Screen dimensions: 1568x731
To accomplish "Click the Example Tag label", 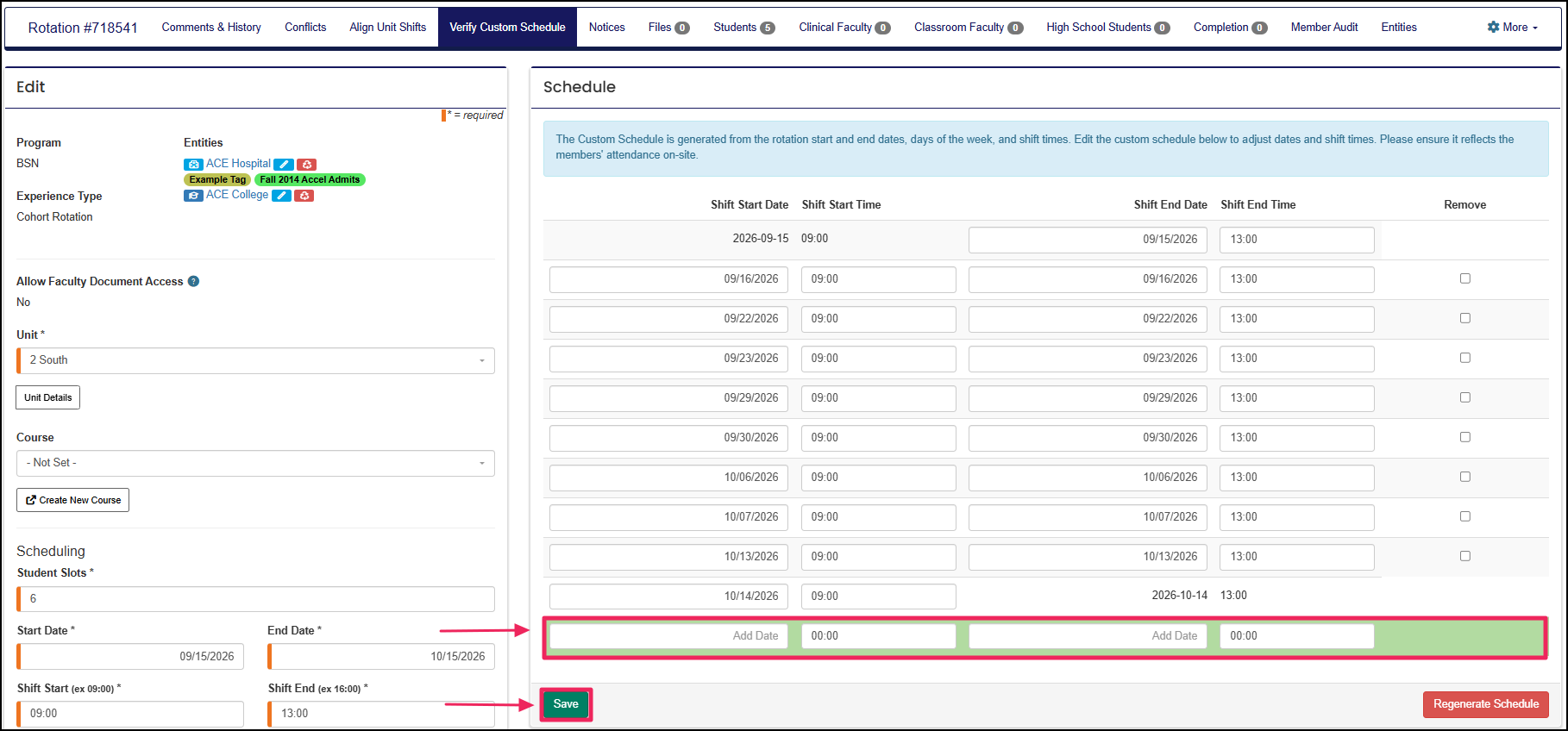I will [217, 179].
